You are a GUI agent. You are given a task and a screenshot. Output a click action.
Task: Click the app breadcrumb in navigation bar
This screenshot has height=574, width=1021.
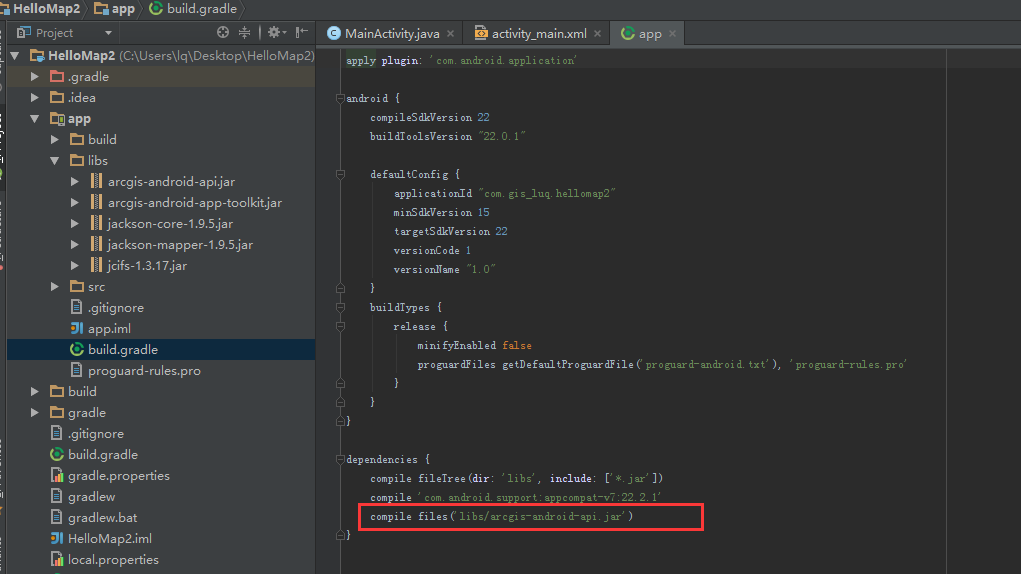tap(115, 9)
